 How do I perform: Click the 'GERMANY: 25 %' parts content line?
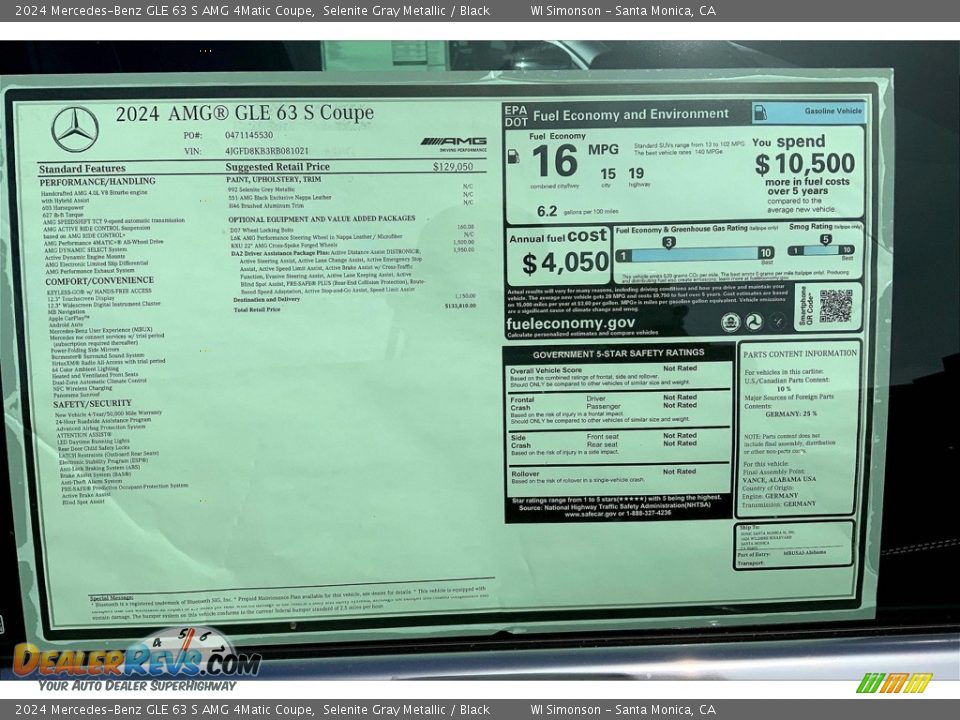coord(791,414)
